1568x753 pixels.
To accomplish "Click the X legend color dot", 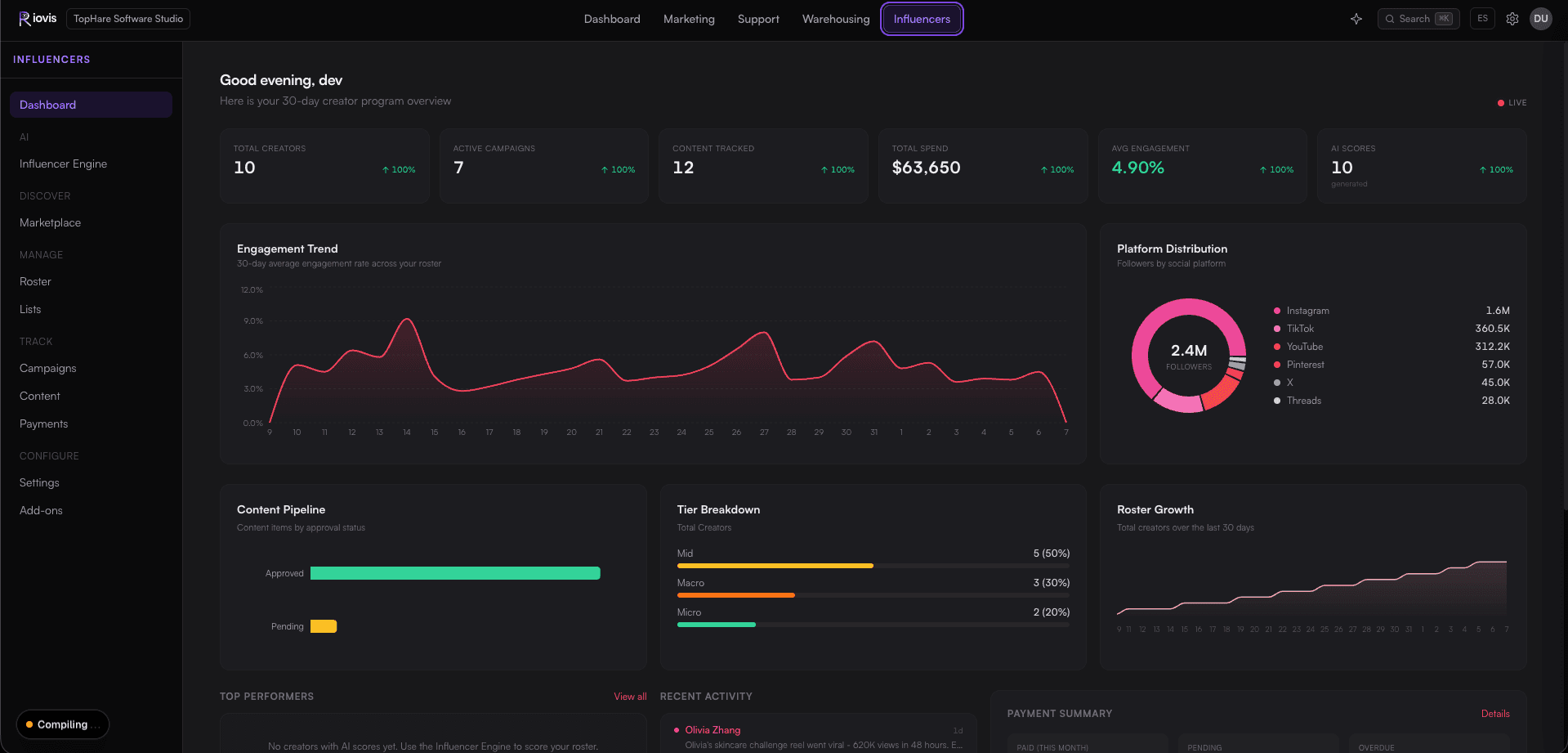I will [1277, 383].
